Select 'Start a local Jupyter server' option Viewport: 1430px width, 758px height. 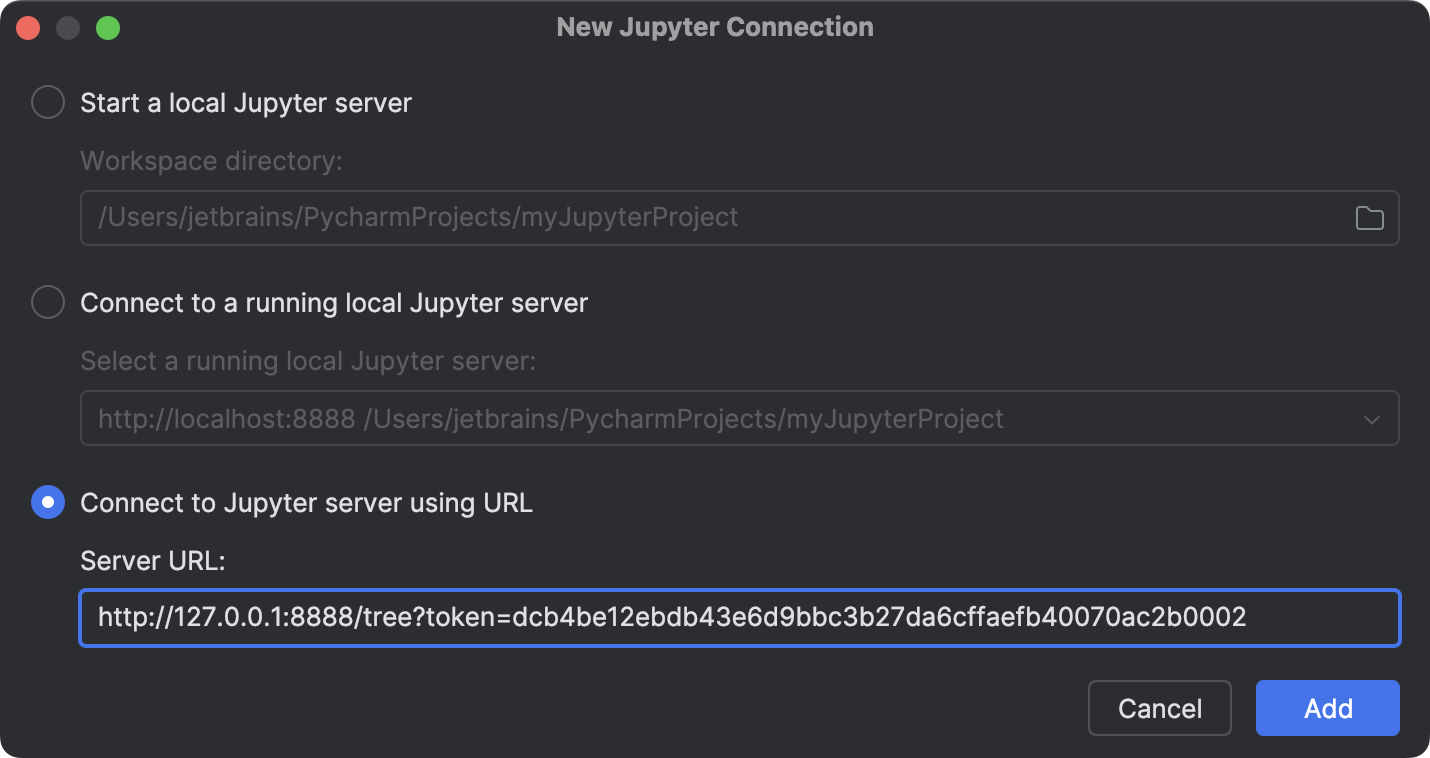pos(47,102)
